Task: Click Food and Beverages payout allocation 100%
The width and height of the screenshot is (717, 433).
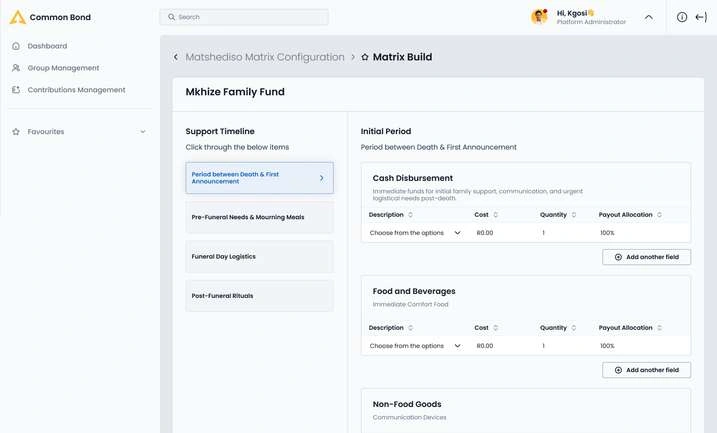Action: click(607, 346)
